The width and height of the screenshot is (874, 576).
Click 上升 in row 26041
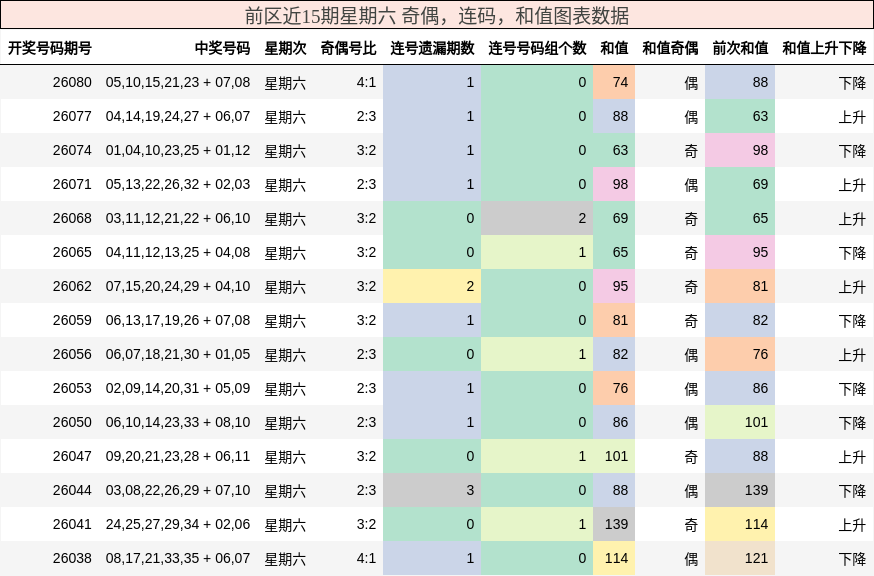pyautogui.click(x=852, y=525)
